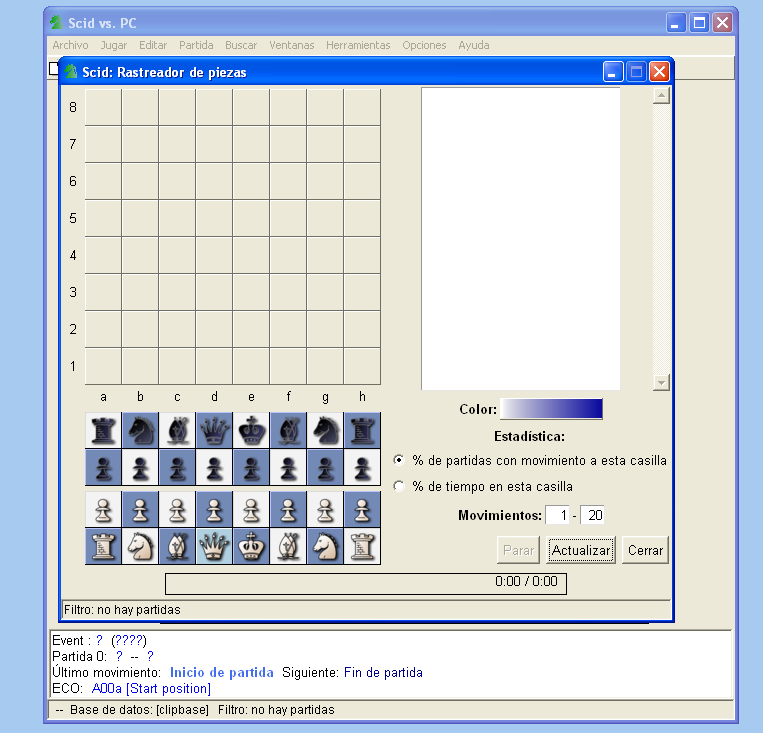Select the black pawn in column a
The image size is (763, 733).
[103, 467]
